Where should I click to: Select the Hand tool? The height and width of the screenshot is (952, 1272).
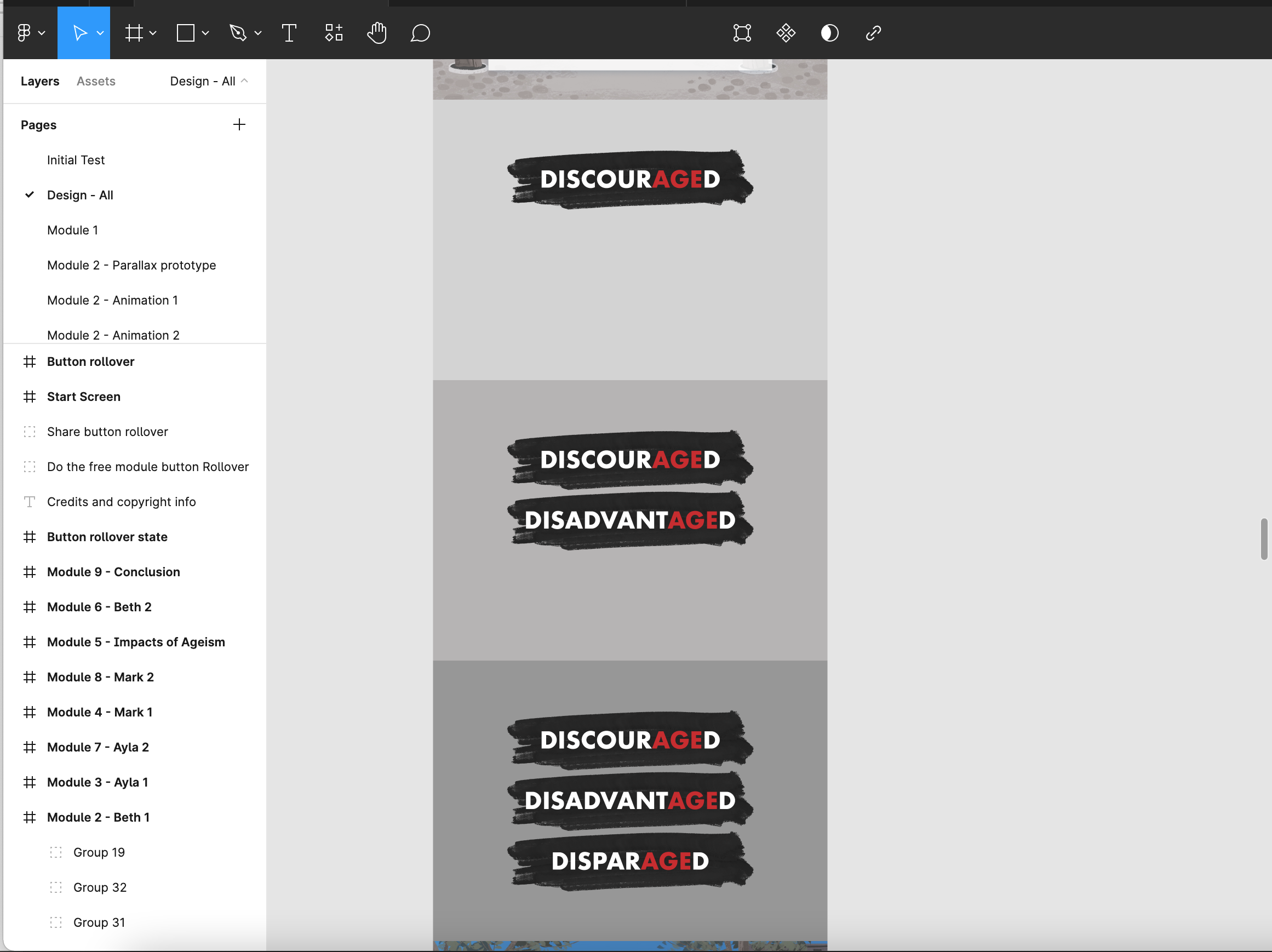click(x=377, y=33)
